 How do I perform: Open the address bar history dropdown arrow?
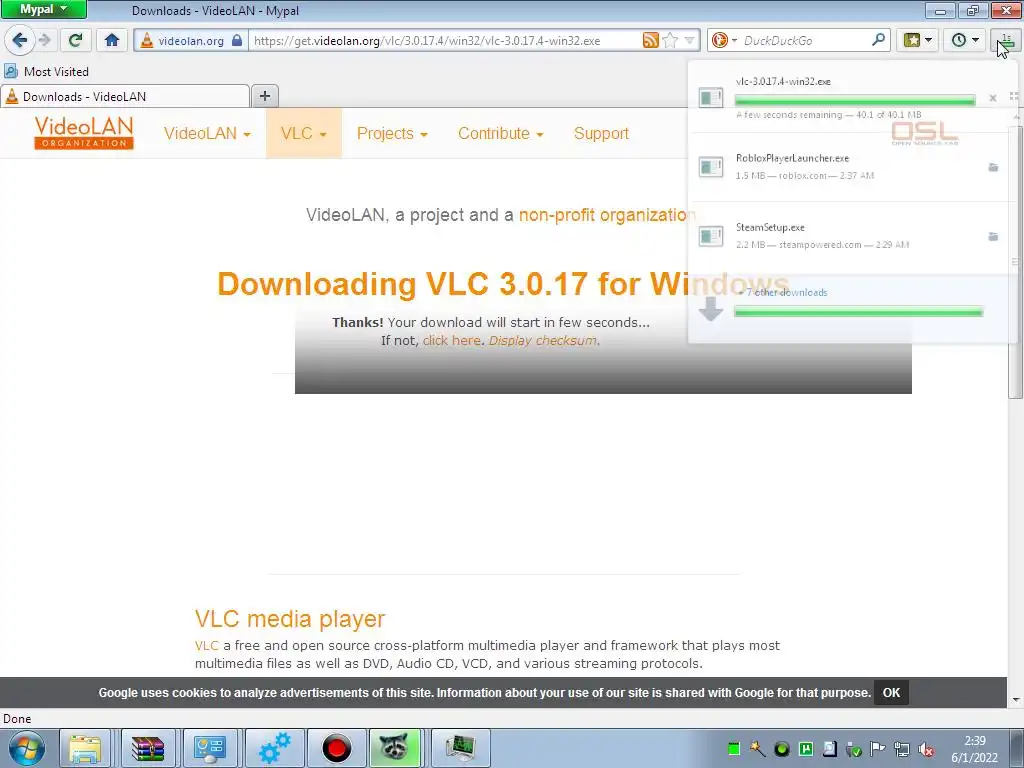[690, 40]
